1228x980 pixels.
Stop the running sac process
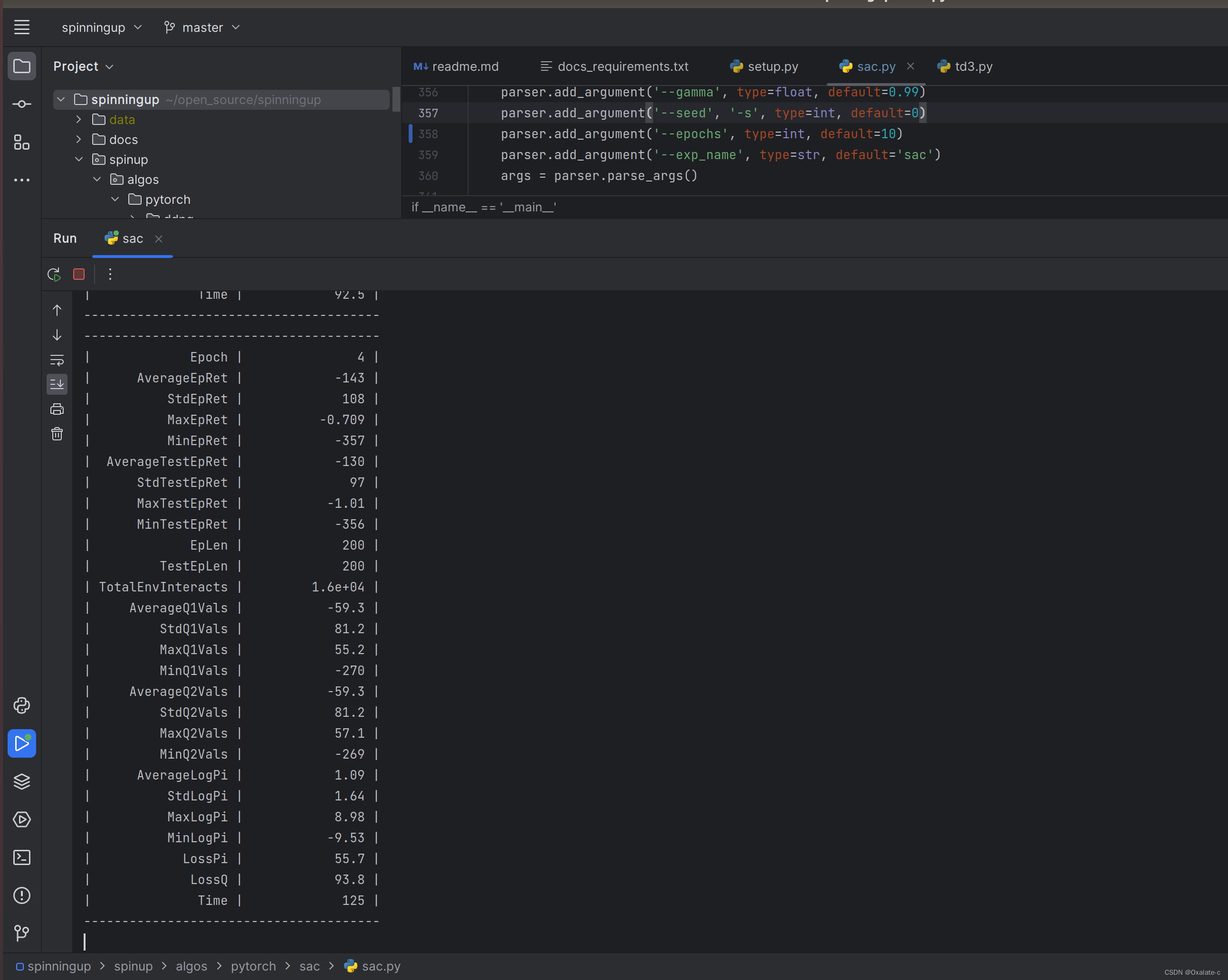[x=78, y=275]
